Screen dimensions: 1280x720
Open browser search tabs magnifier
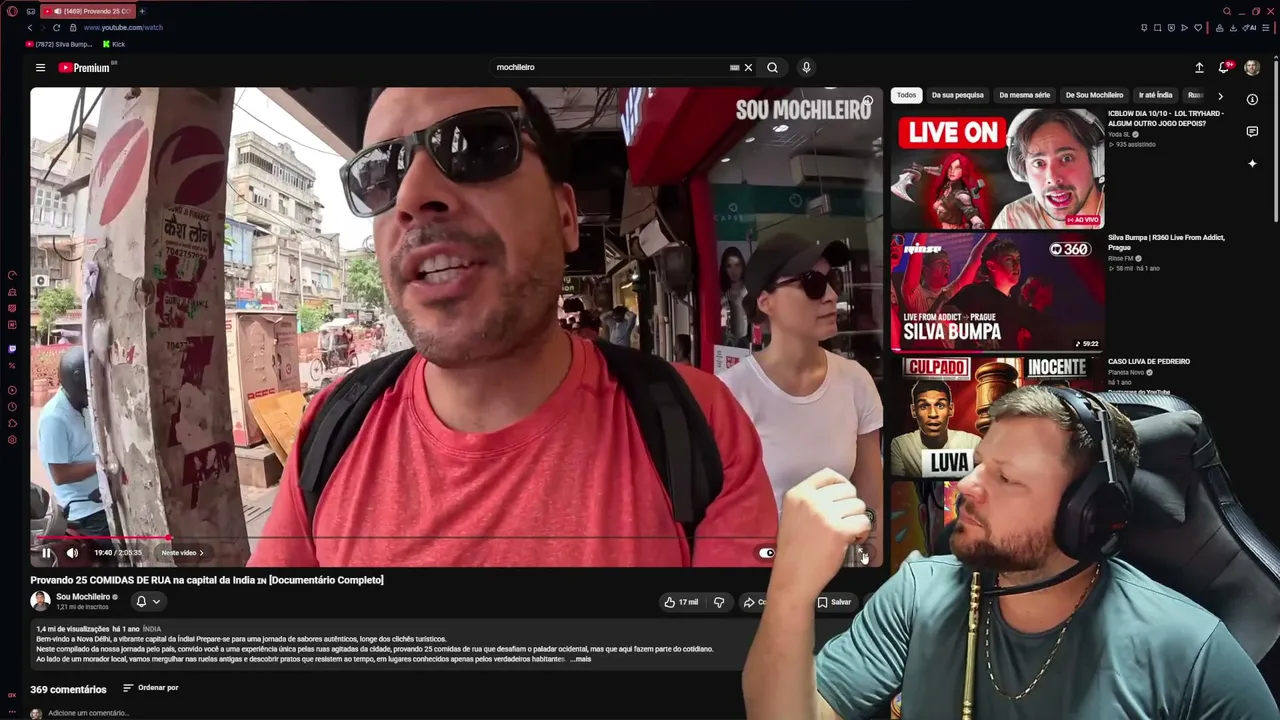[1227, 11]
